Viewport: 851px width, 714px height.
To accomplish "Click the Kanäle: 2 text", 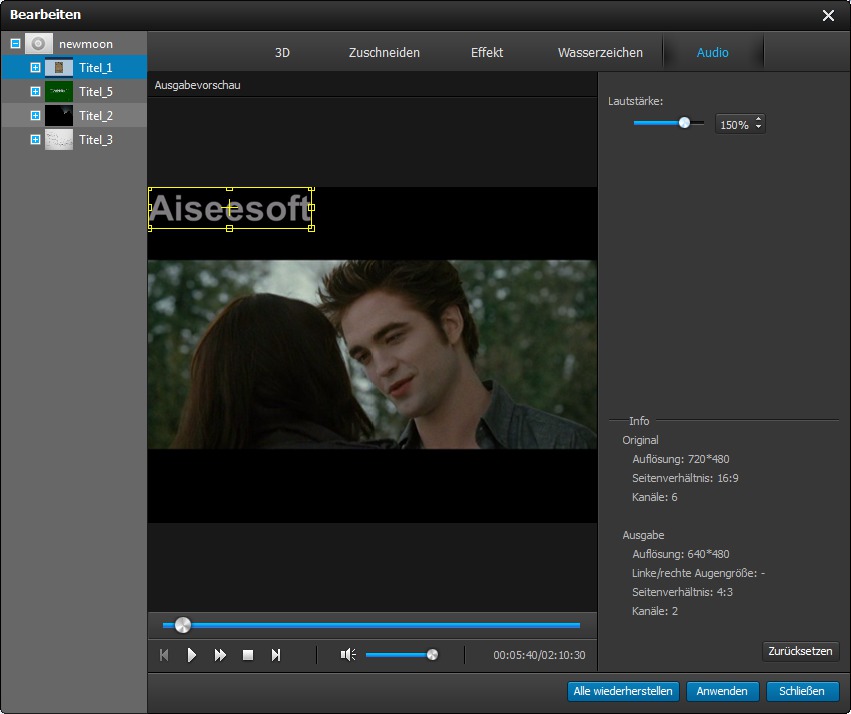I will pyautogui.click(x=655, y=611).
